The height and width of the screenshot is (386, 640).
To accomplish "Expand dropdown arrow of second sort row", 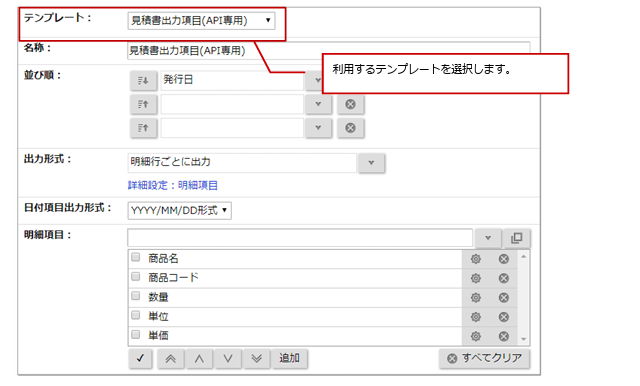I will point(318,104).
